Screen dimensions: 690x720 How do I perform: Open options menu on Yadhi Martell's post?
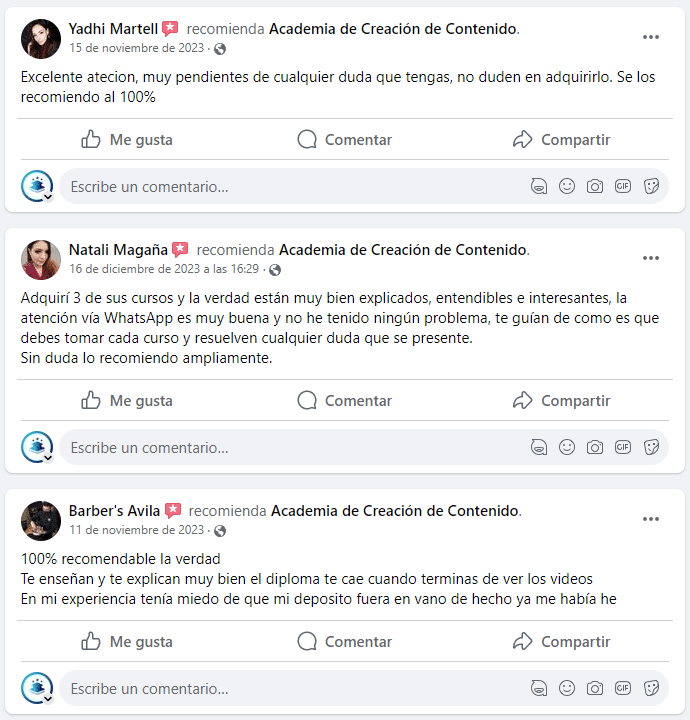pos(651,37)
